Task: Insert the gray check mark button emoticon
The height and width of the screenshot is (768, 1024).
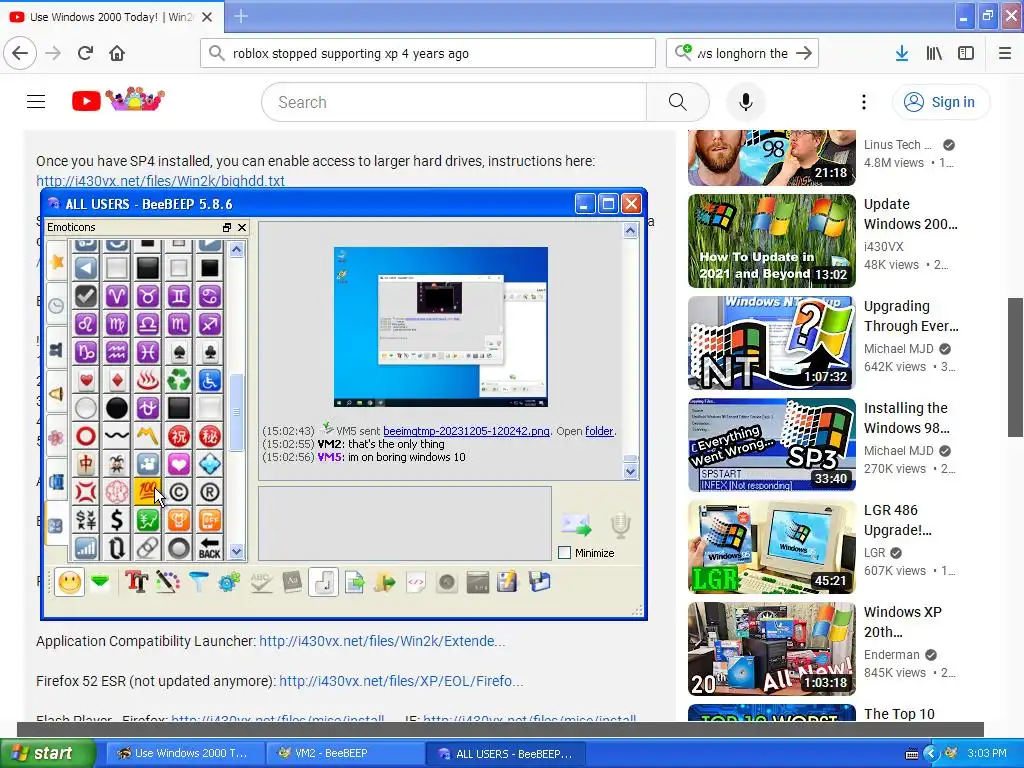Action: pyautogui.click(x=86, y=296)
